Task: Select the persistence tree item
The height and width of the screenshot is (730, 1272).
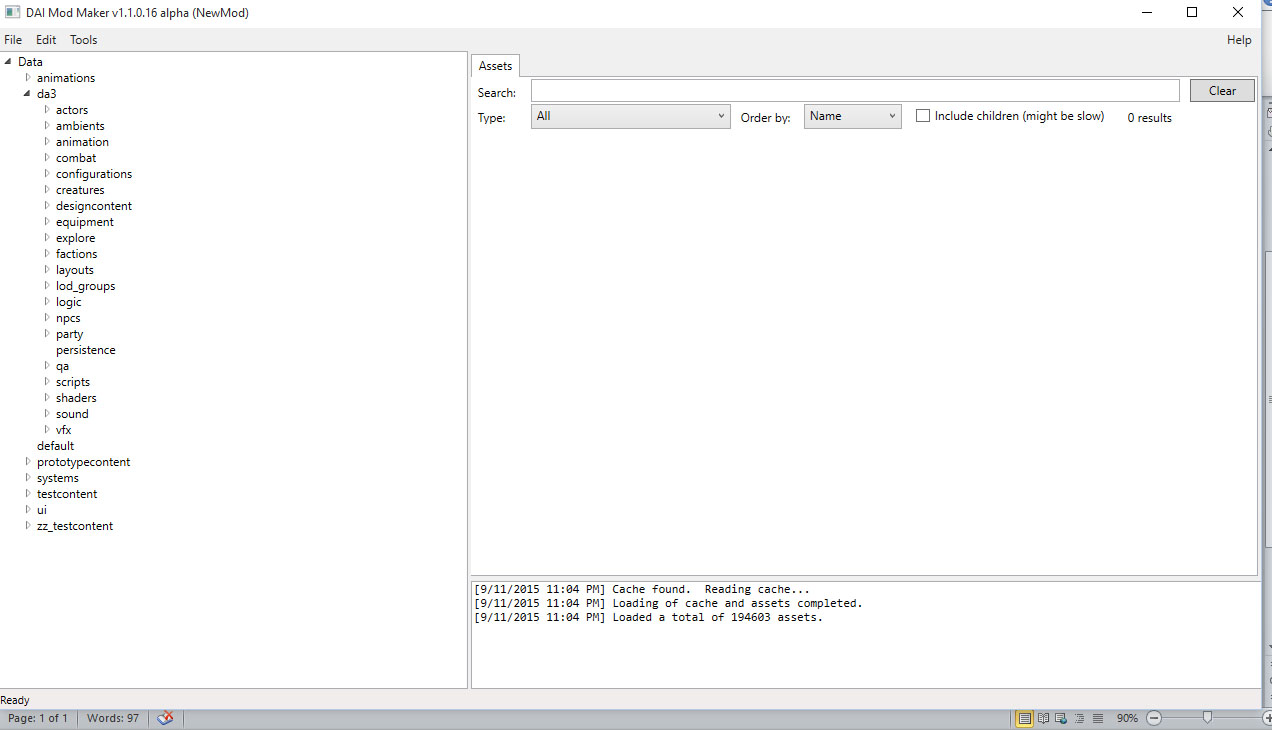Action: pyautogui.click(x=86, y=350)
